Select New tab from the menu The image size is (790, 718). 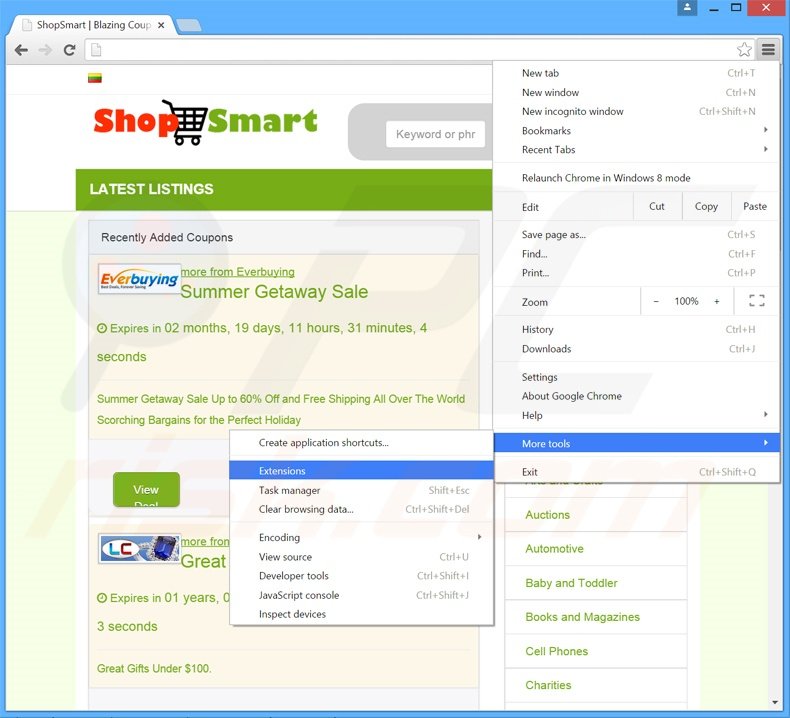[x=636, y=73]
